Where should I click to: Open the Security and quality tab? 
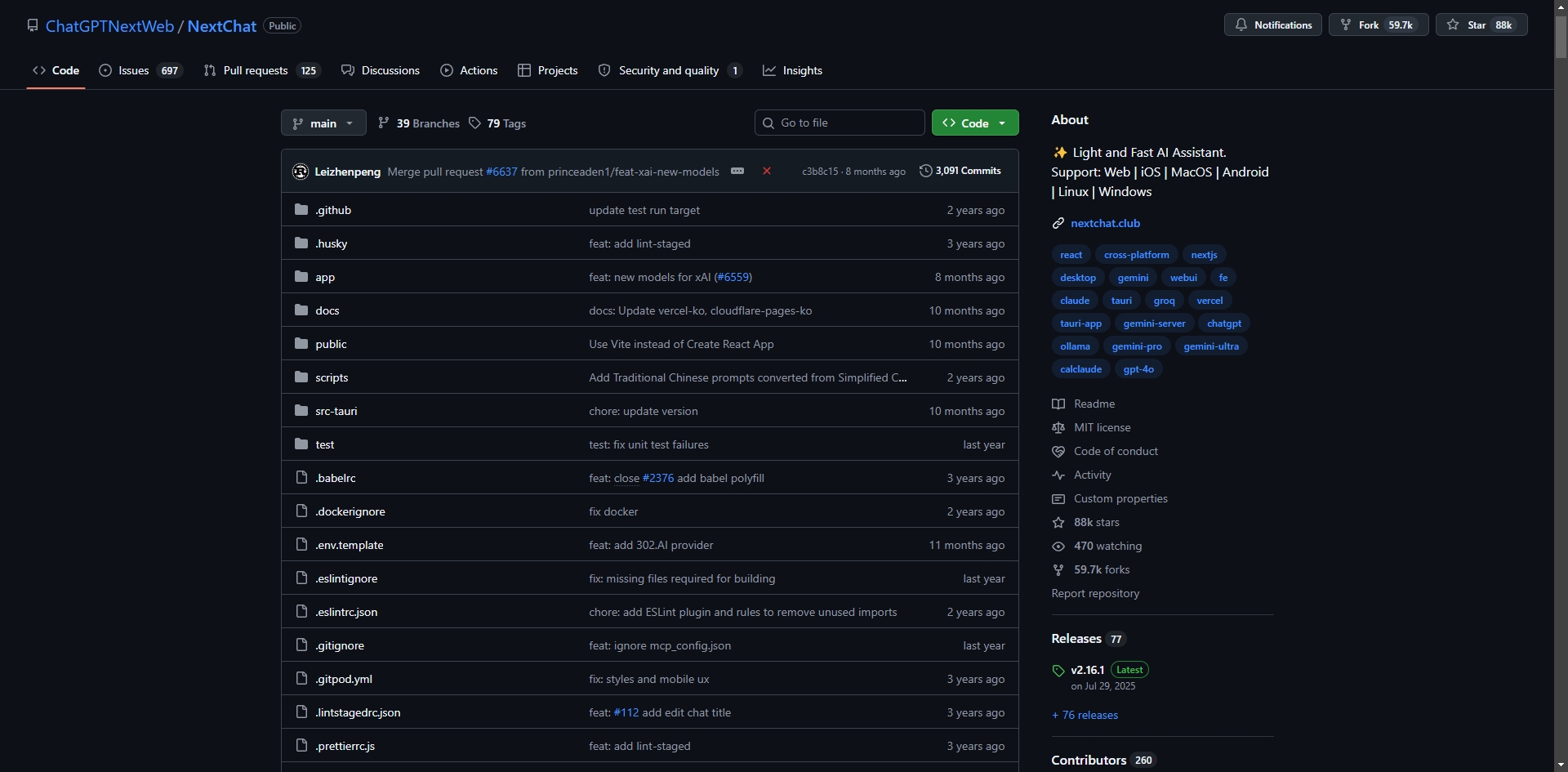670,70
